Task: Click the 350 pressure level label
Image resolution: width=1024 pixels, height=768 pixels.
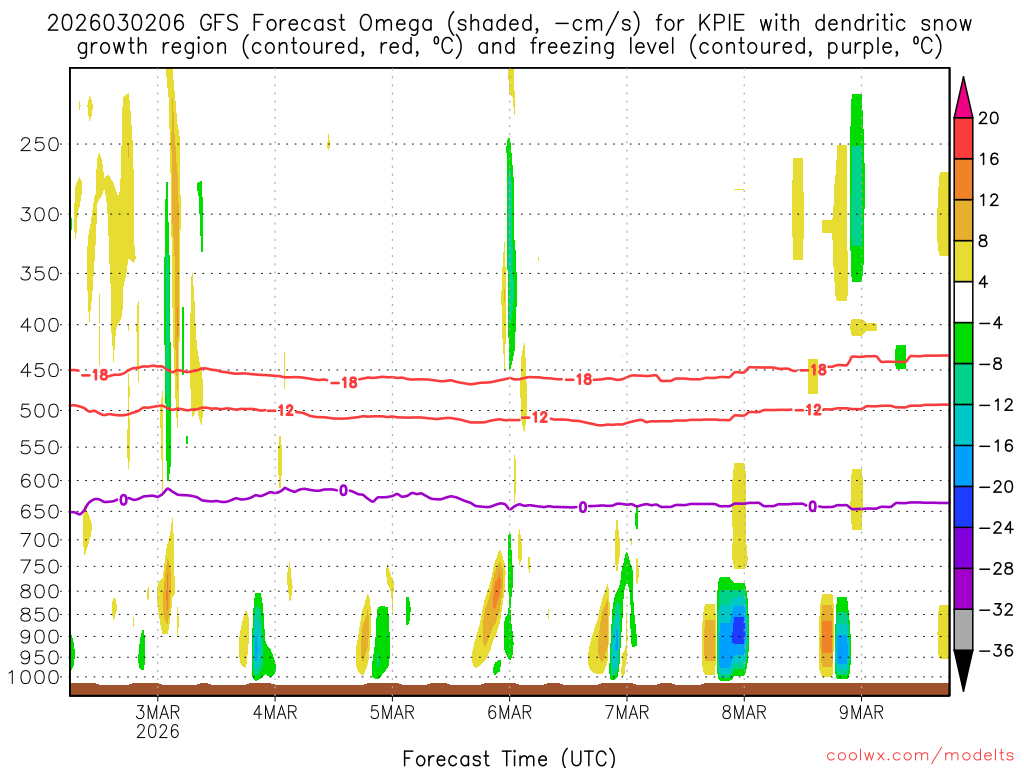Action: [40, 274]
